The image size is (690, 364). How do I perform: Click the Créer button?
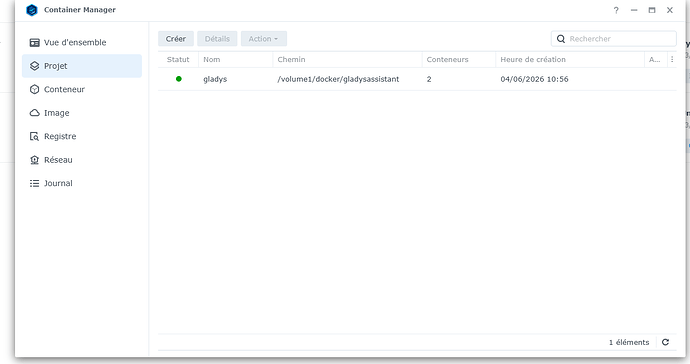tap(176, 39)
